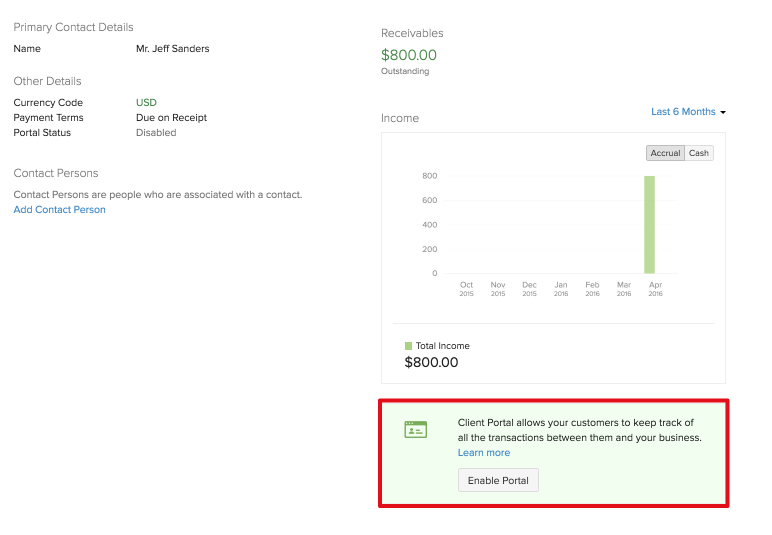
Task: Open the Learn more link
Action: pyautogui.click(x=484, y=453)
